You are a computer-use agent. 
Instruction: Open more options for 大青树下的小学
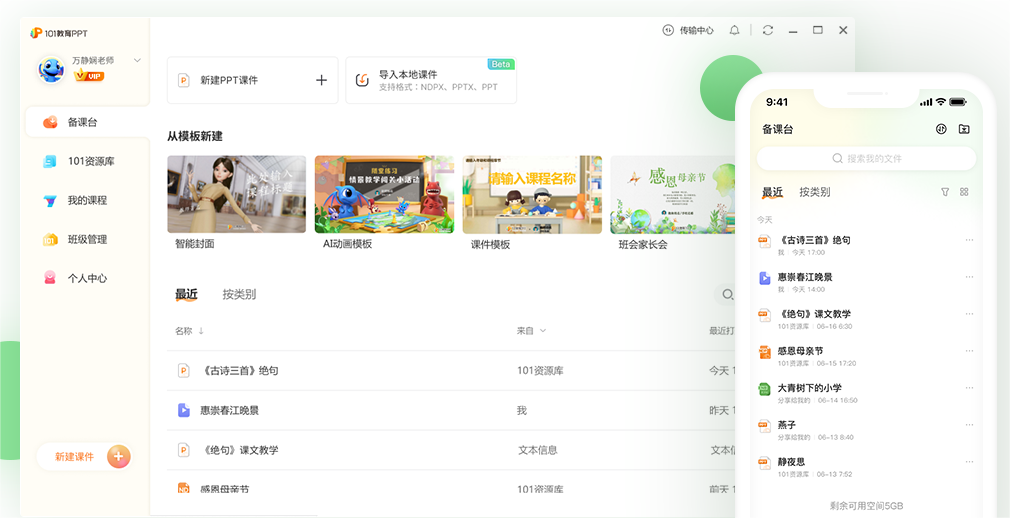point(969,388)
